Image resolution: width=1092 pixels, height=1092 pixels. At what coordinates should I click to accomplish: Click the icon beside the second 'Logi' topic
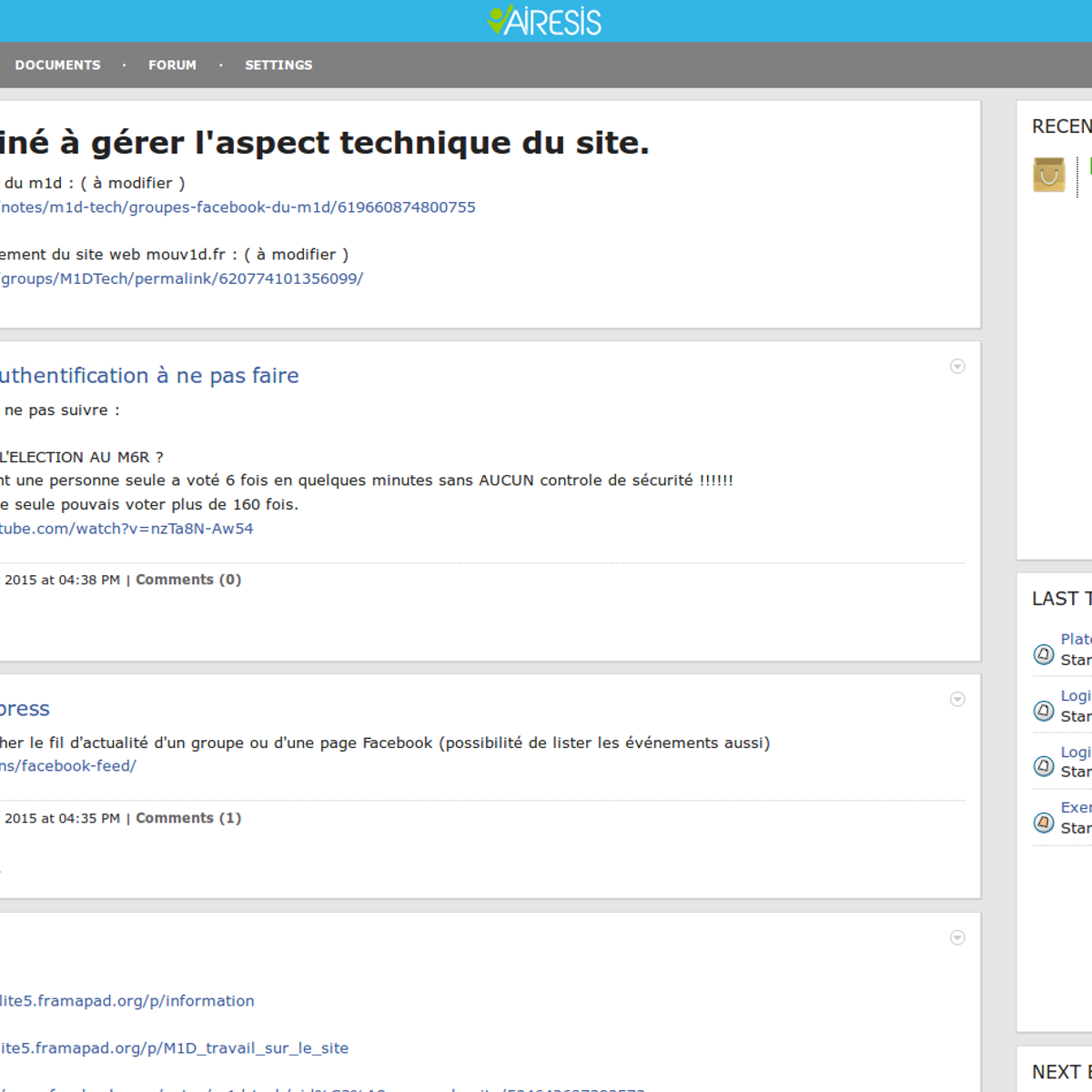pos(1044,766)
